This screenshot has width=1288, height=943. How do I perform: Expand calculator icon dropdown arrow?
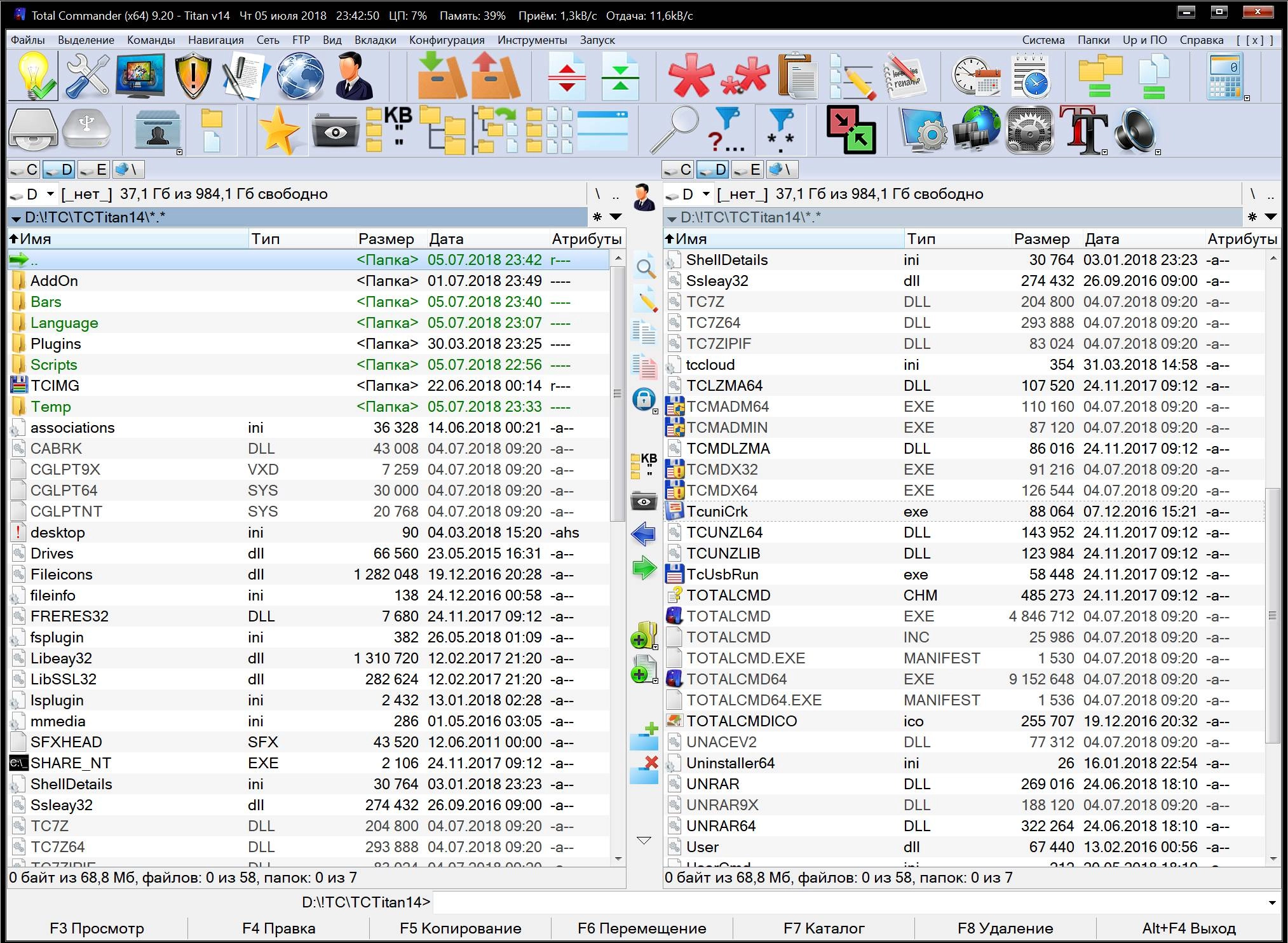click(1247, 98)
